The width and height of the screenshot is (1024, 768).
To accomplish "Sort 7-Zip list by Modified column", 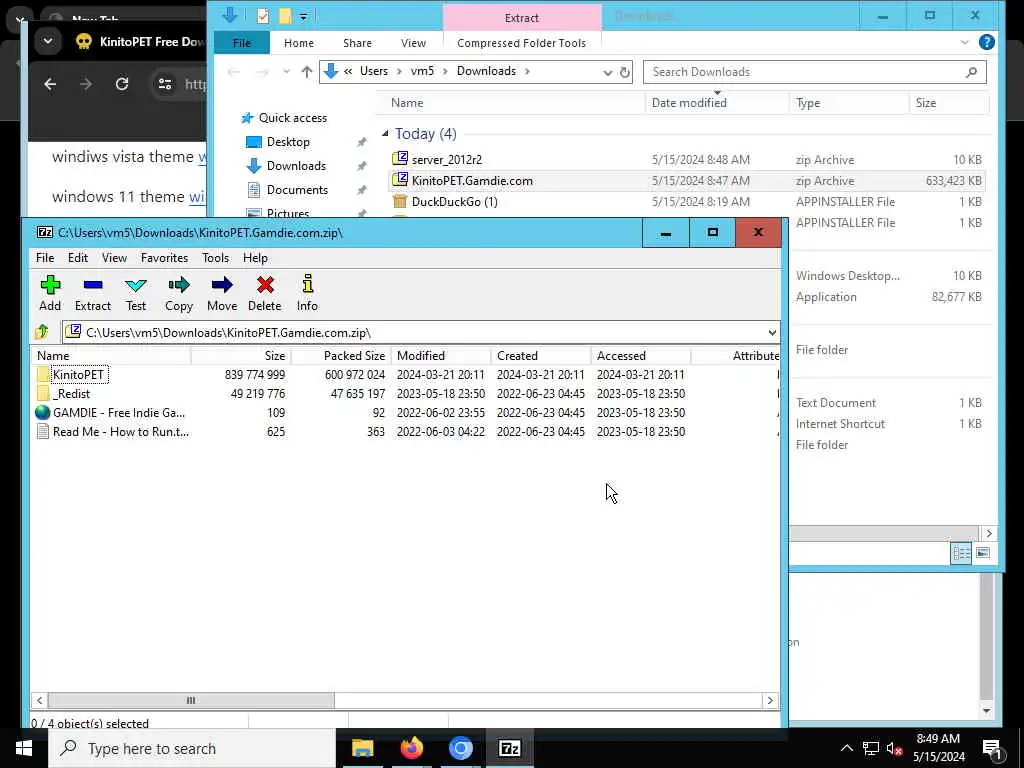I will 441,356.
